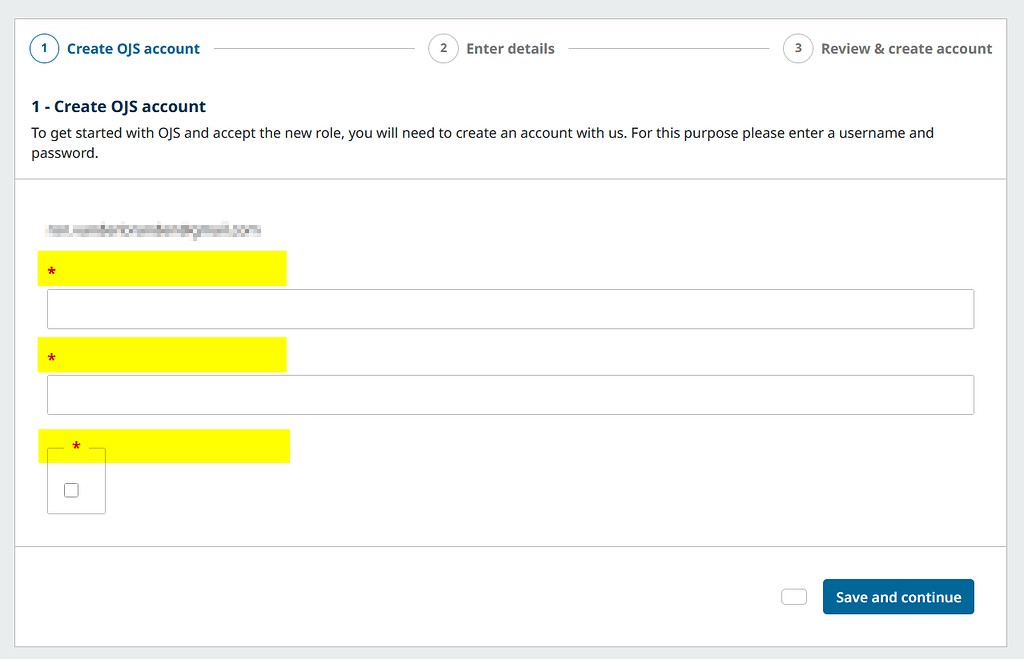Click the 'Create OJS account' step label
The height and width of the screenshot is (659, 1024).
coord(133,48)
